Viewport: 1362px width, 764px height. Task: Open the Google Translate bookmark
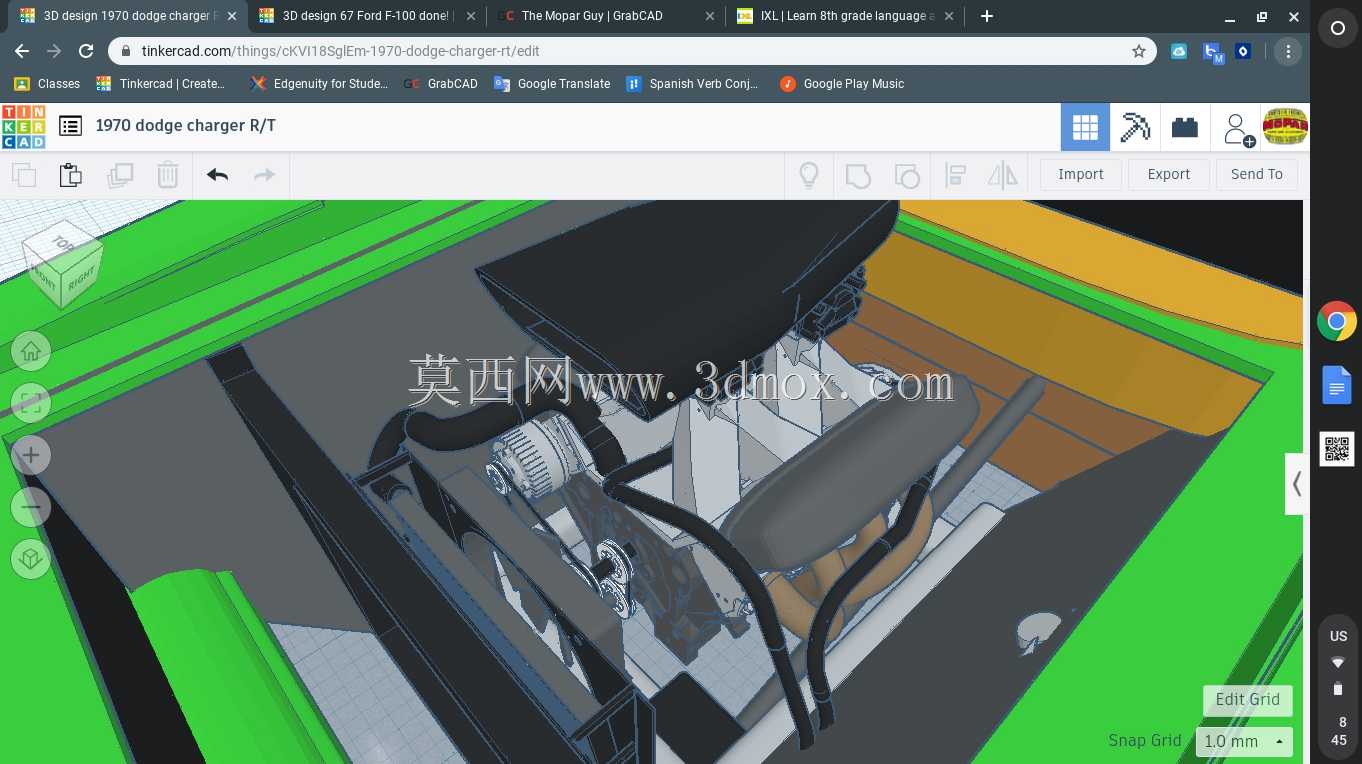552,84
